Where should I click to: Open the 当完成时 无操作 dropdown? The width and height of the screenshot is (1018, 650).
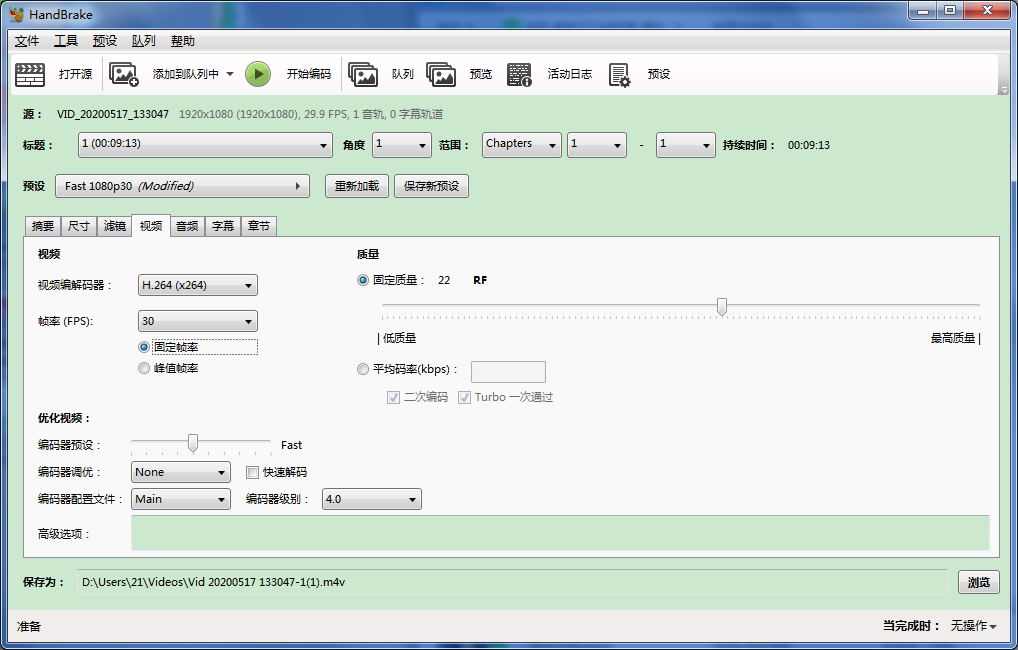coord(973,626)
